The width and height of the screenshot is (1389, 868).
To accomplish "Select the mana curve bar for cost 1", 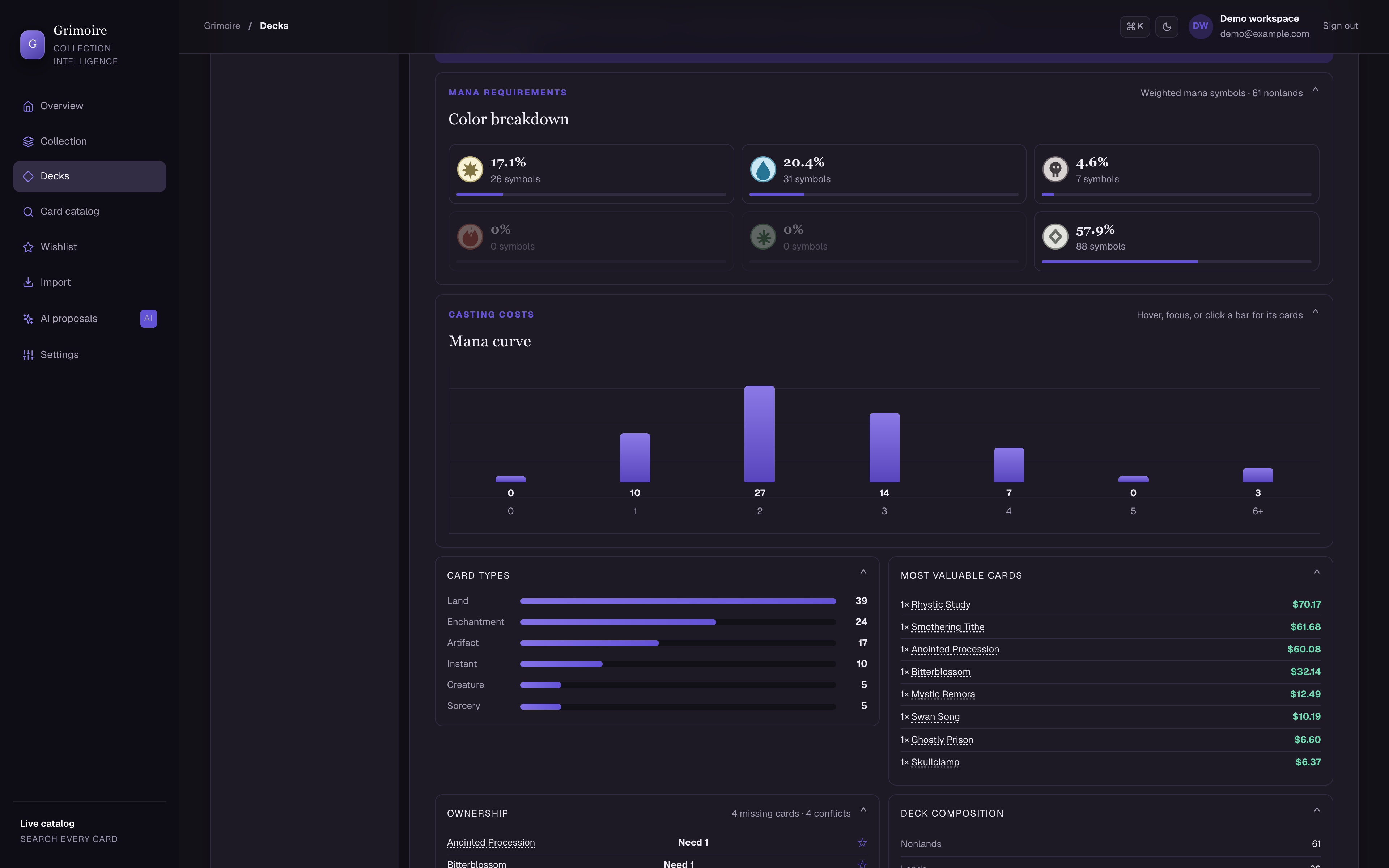I will [x=635, y=458].
